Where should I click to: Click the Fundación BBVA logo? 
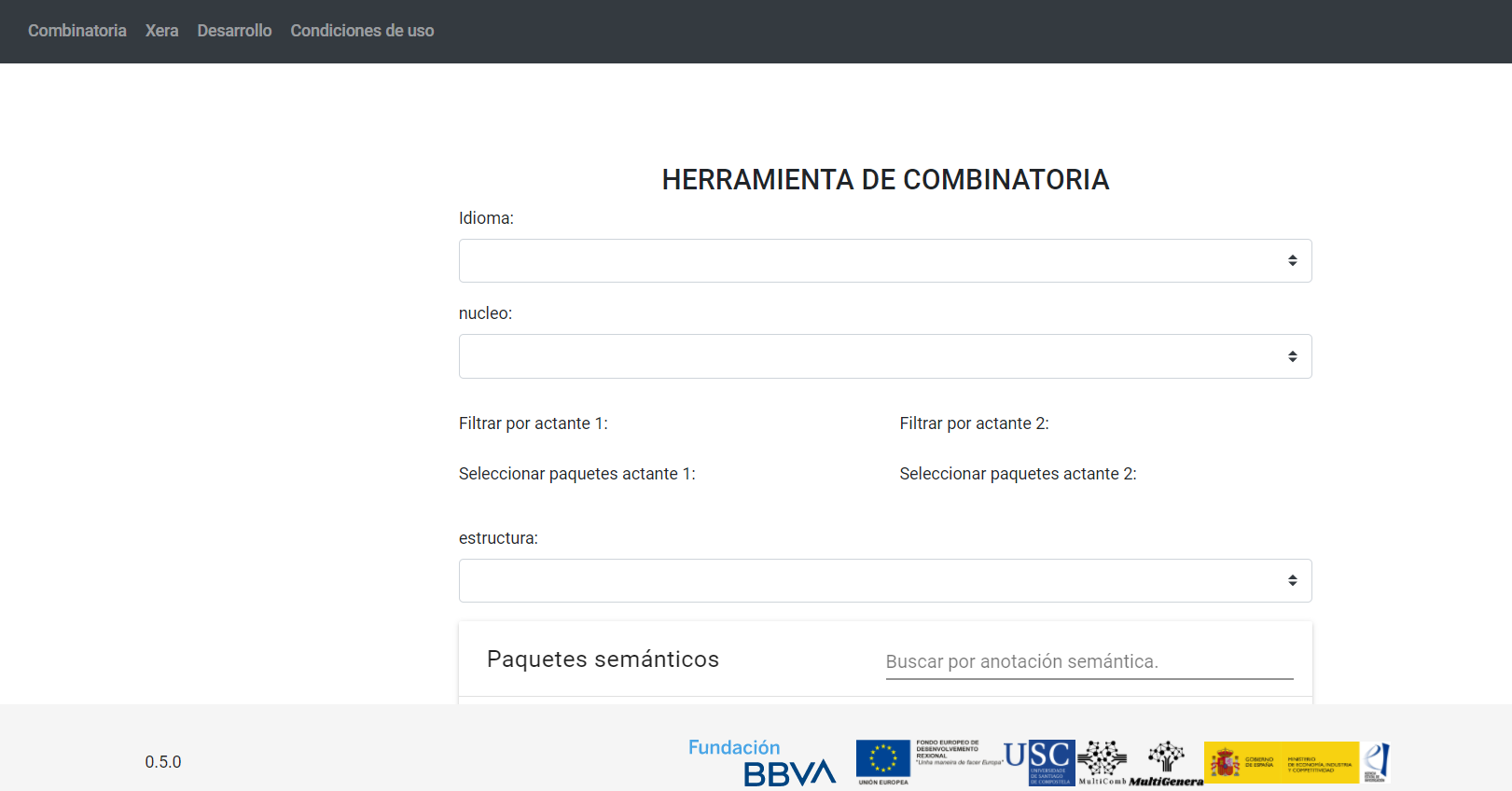click(x=761, y=762)
